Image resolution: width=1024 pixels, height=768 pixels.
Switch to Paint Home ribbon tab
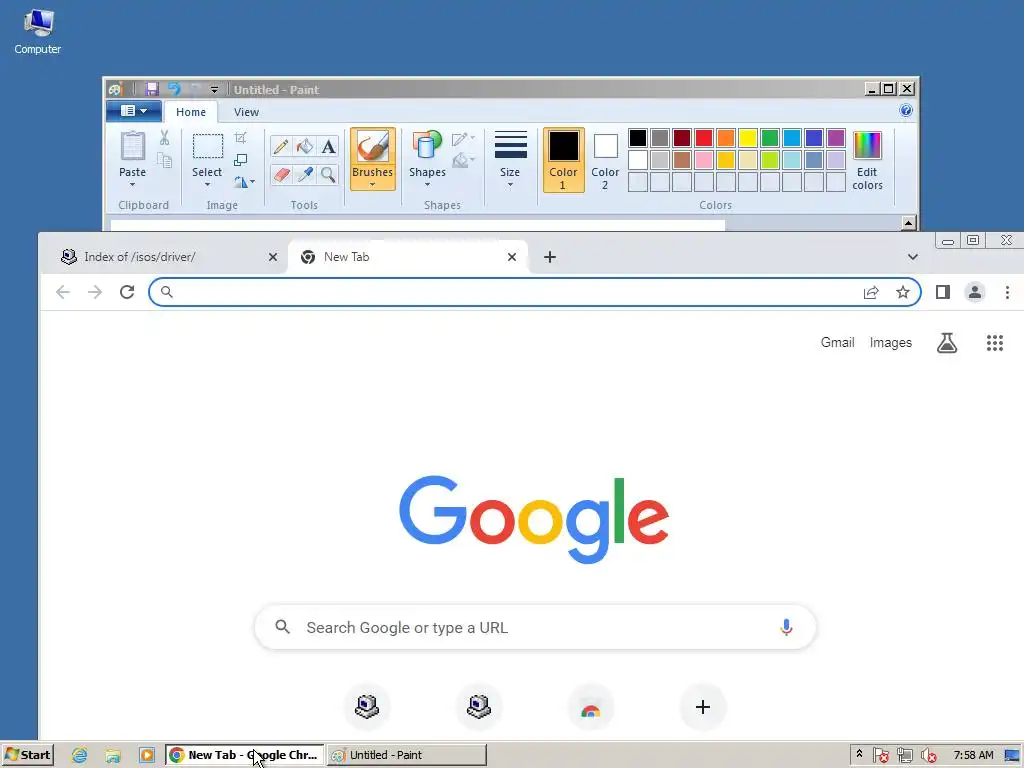click(191, 112)
